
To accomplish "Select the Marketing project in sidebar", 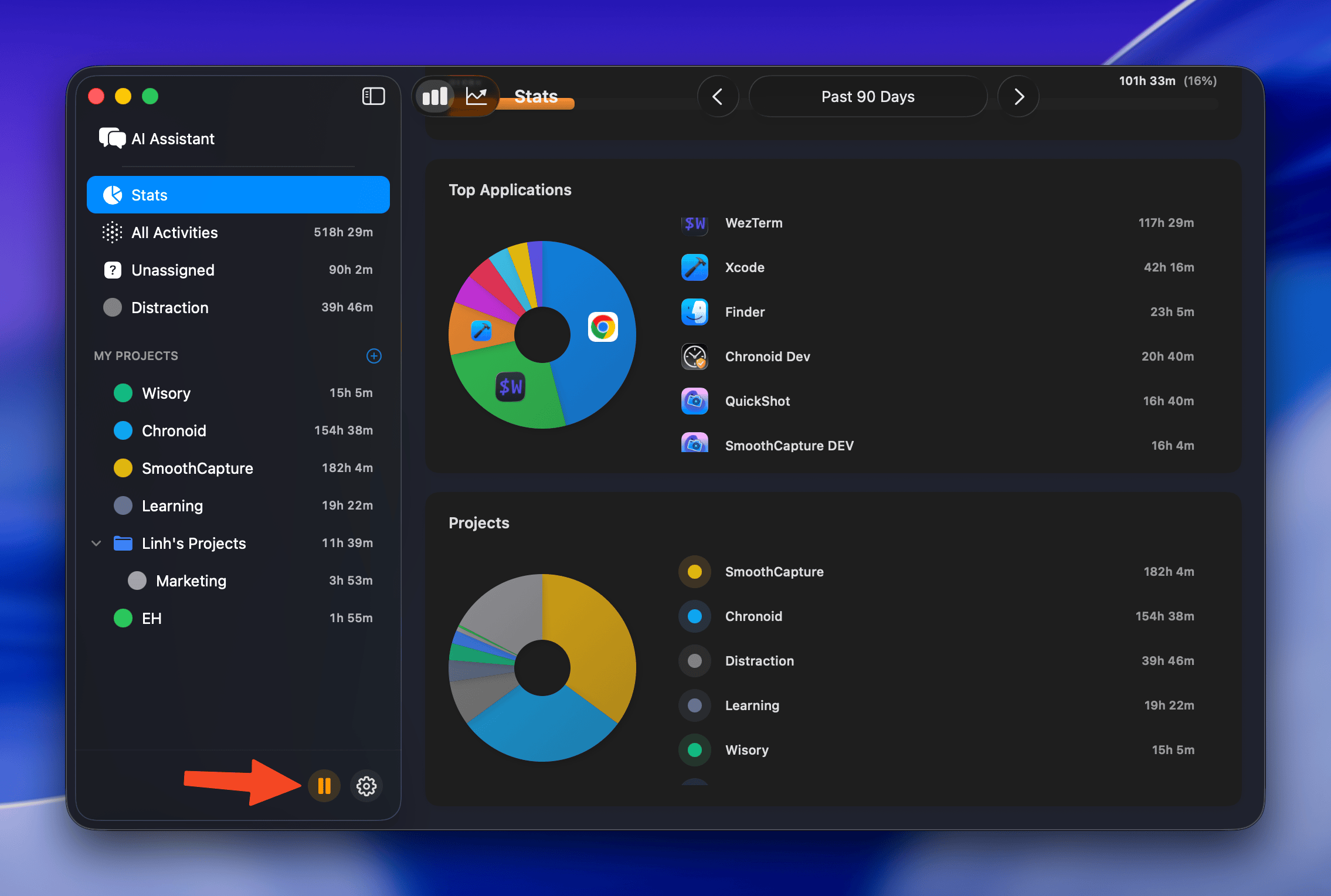I will [191, 581].
